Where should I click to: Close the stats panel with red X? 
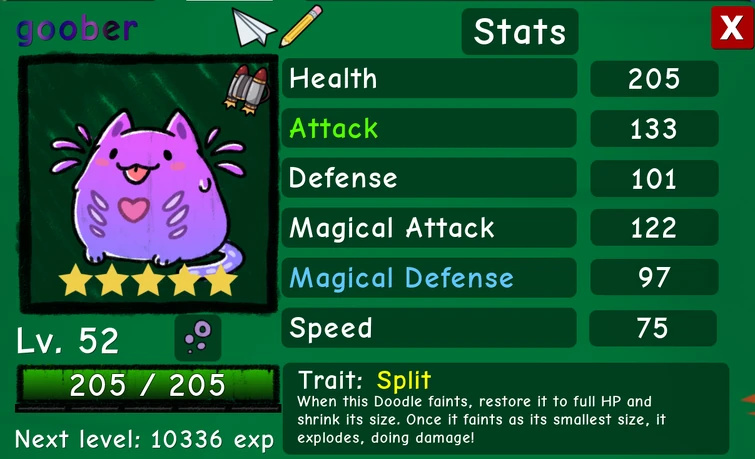point(732,28)
